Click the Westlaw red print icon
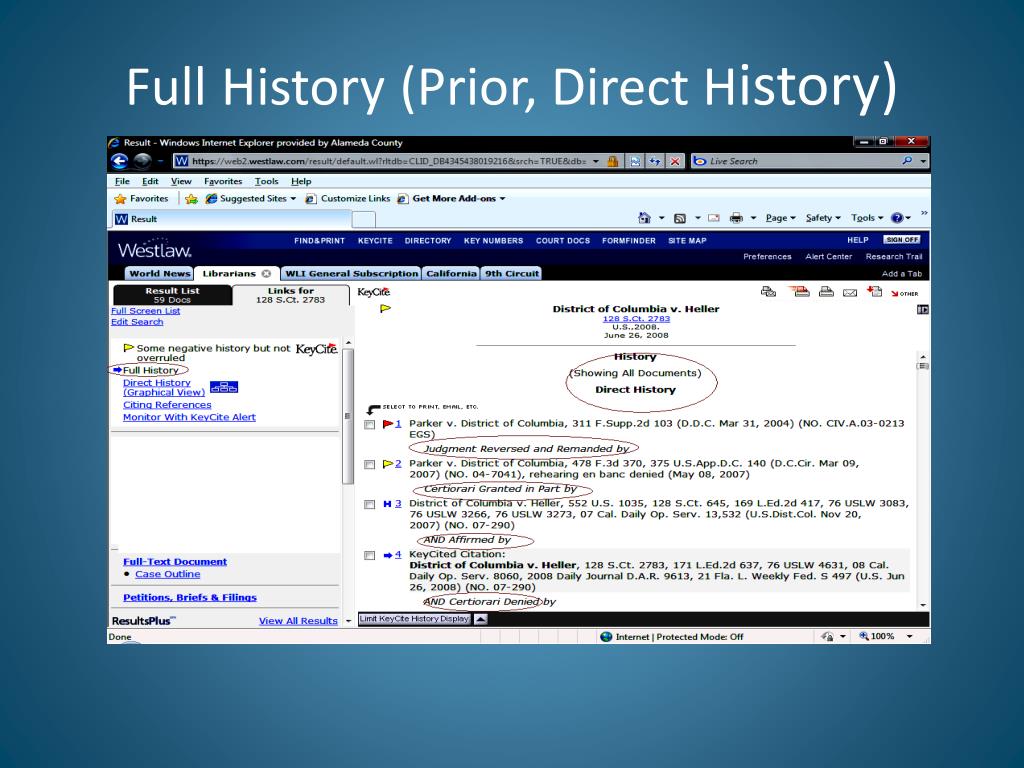 click(x=800, y=292)
